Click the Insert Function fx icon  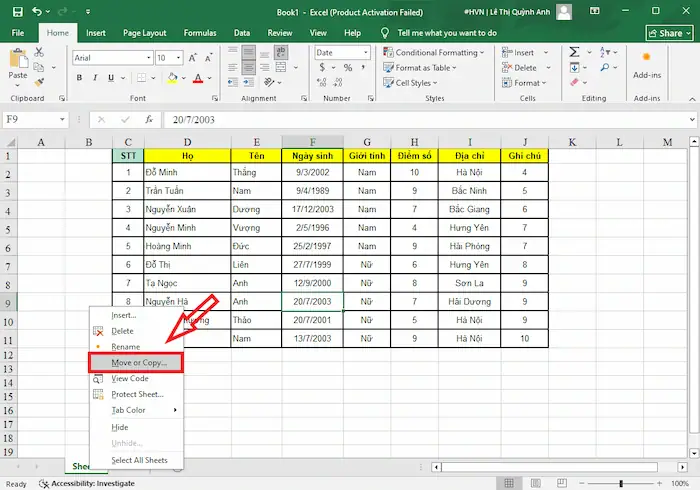coord(150,119)
